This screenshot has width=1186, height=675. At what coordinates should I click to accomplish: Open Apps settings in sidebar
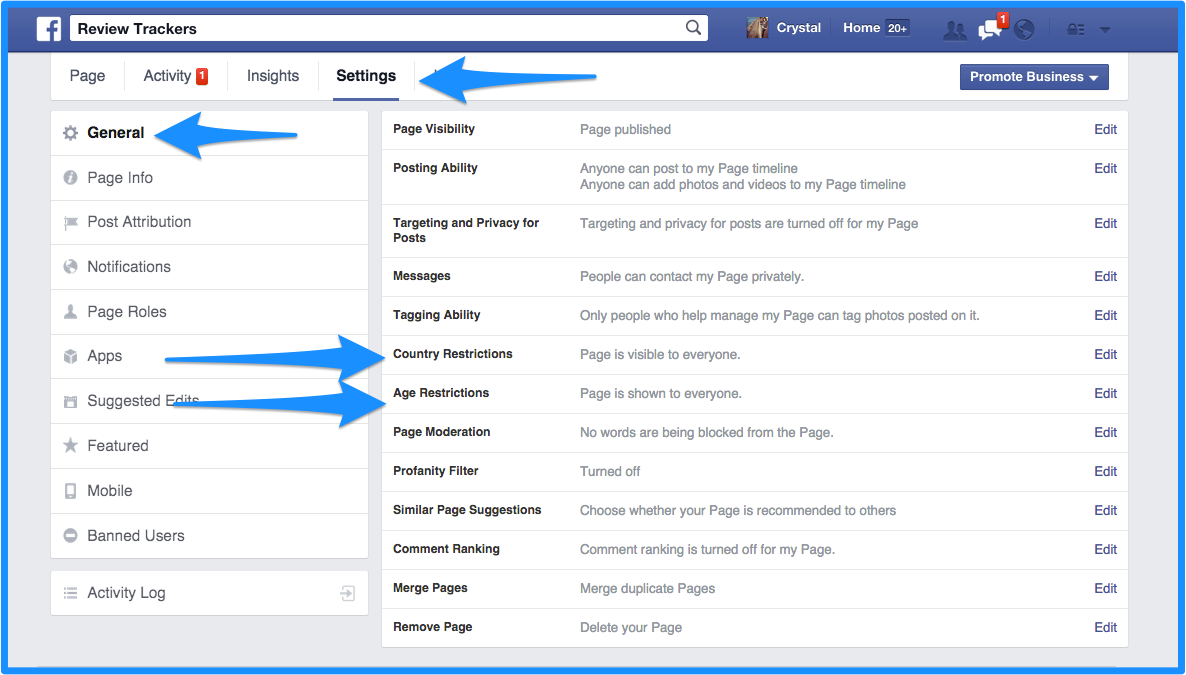[x=210, y=356]
